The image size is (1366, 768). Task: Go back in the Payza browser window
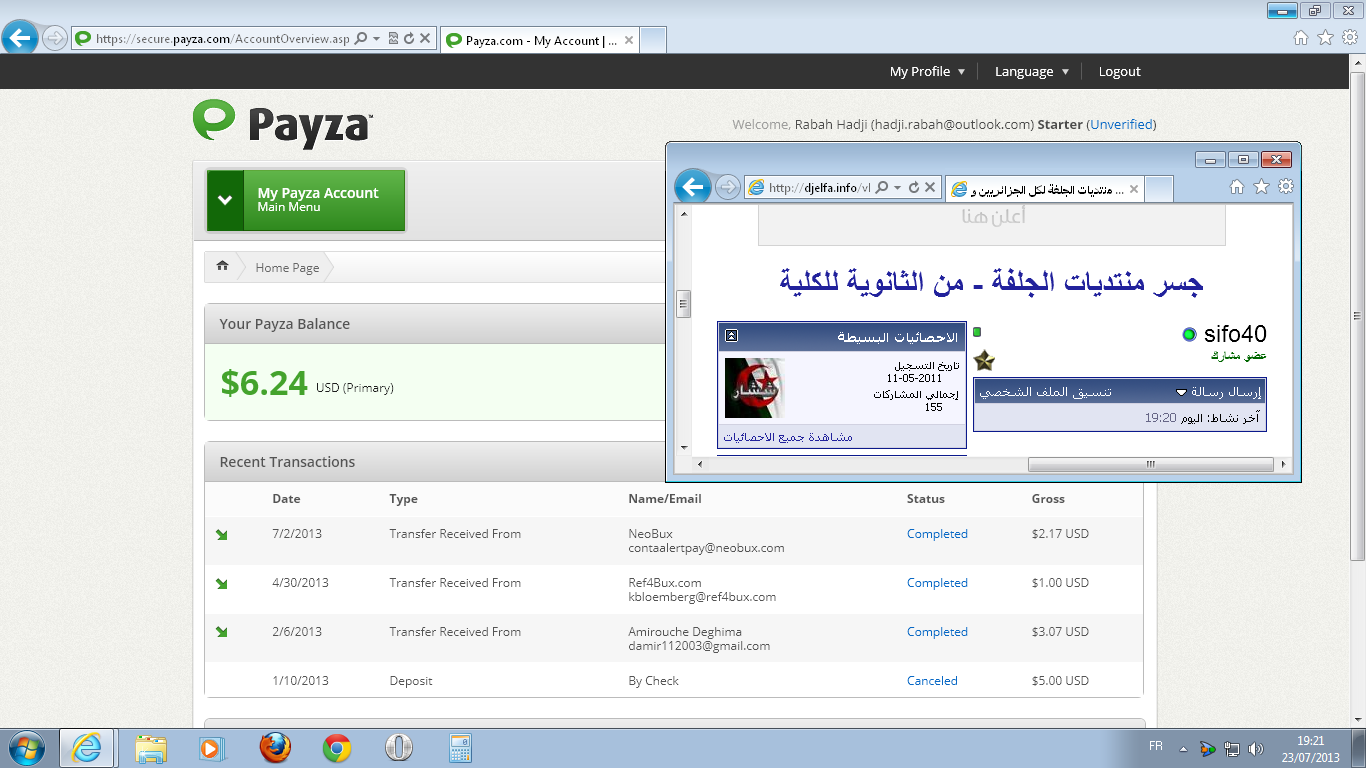point(20,39)
